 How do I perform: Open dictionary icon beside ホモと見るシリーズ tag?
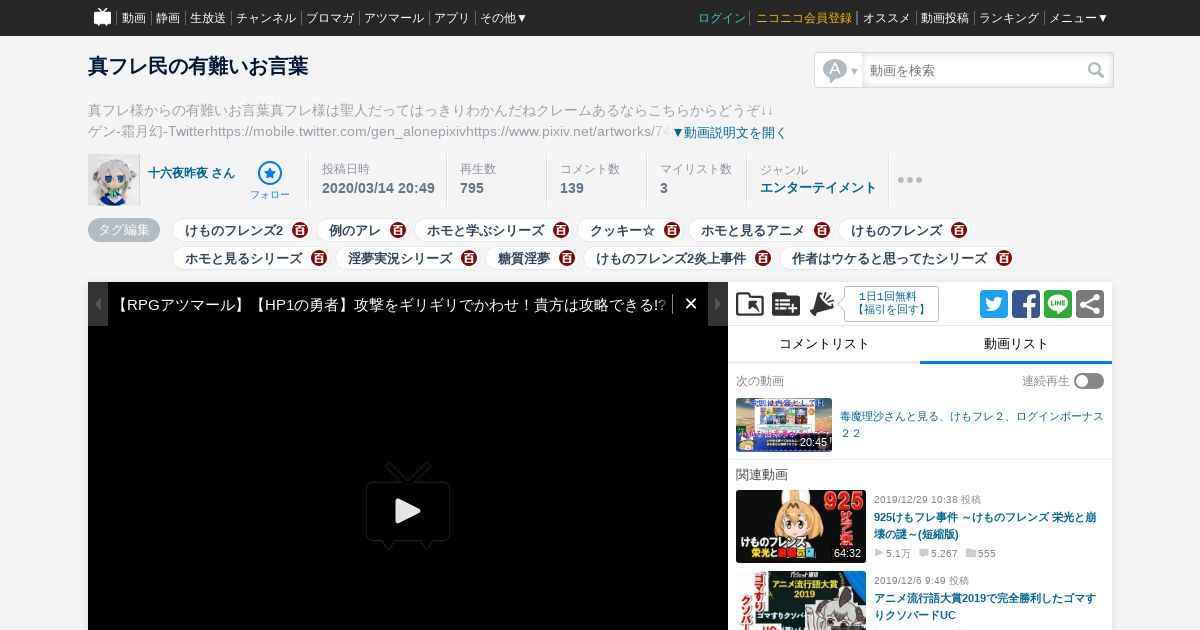pos(318,258)
